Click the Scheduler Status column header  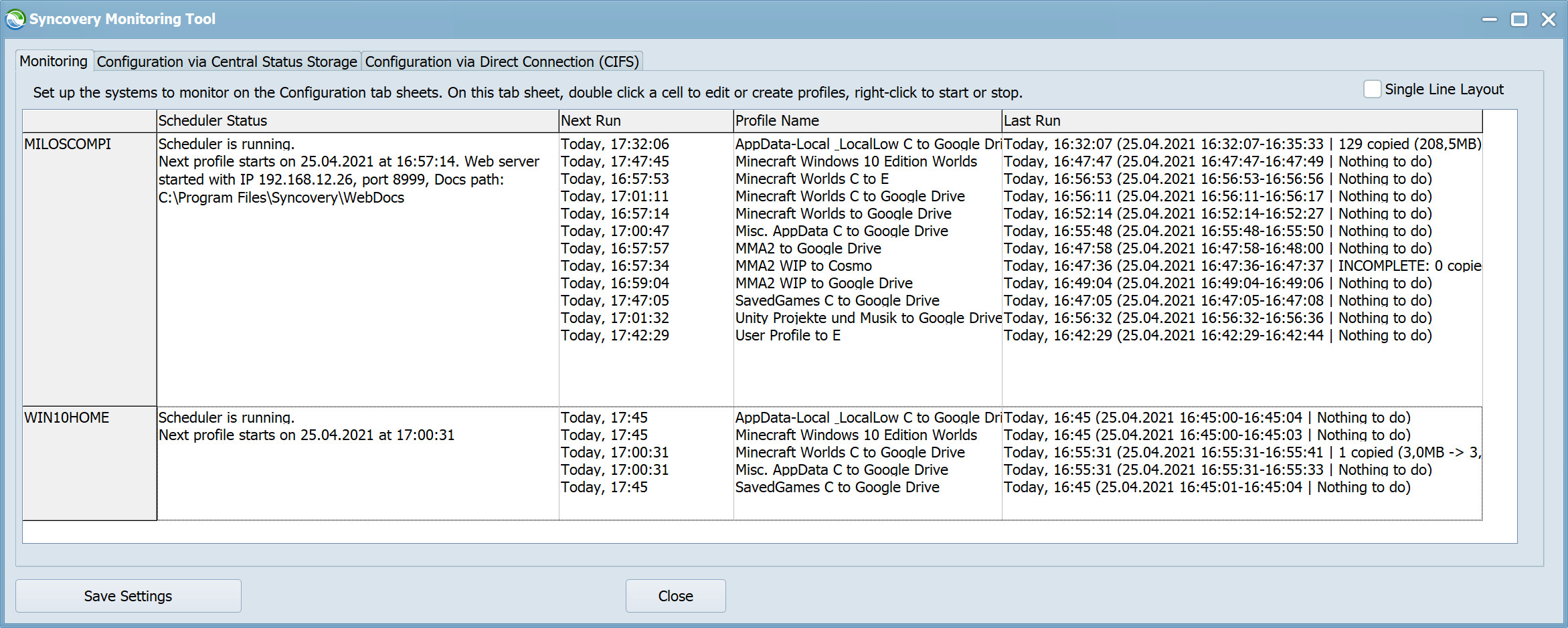[x=211, y=120]
